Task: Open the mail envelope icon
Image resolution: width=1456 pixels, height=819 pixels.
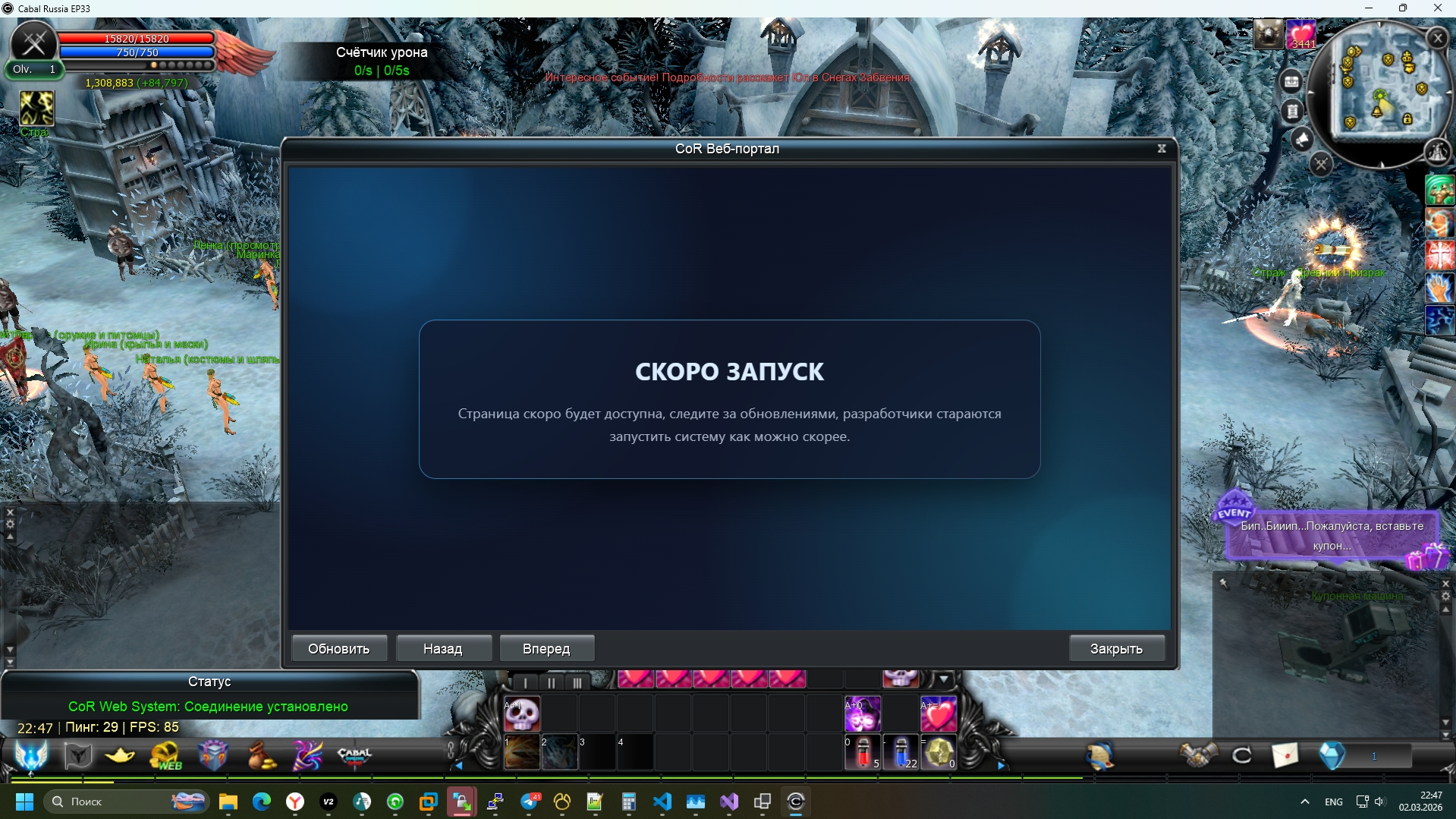Action: pos(1285,755)
